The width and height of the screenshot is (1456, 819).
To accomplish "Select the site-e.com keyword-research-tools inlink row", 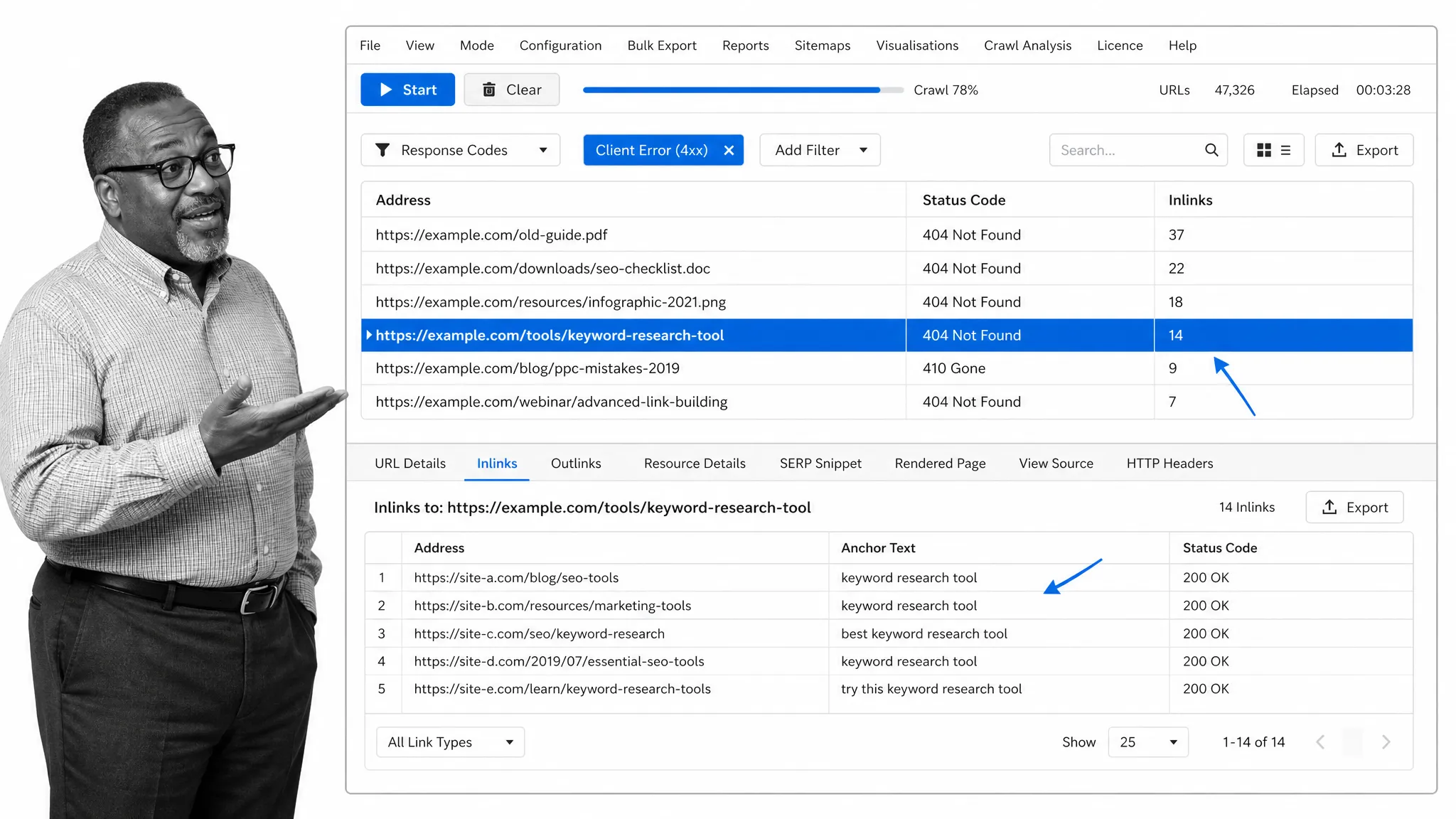I will (x=889, y=688).
